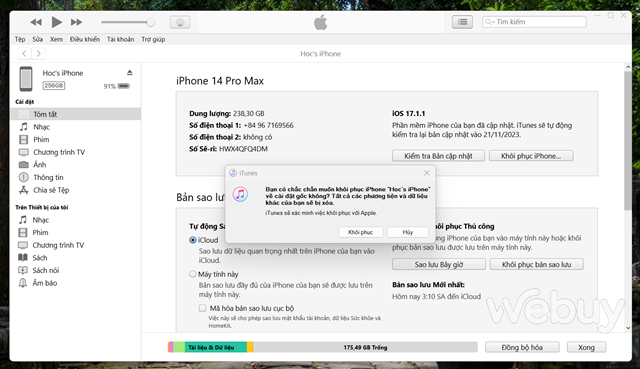Open the list view toolbar button
Screen dimensions: 640x369
tap(462, 22)
